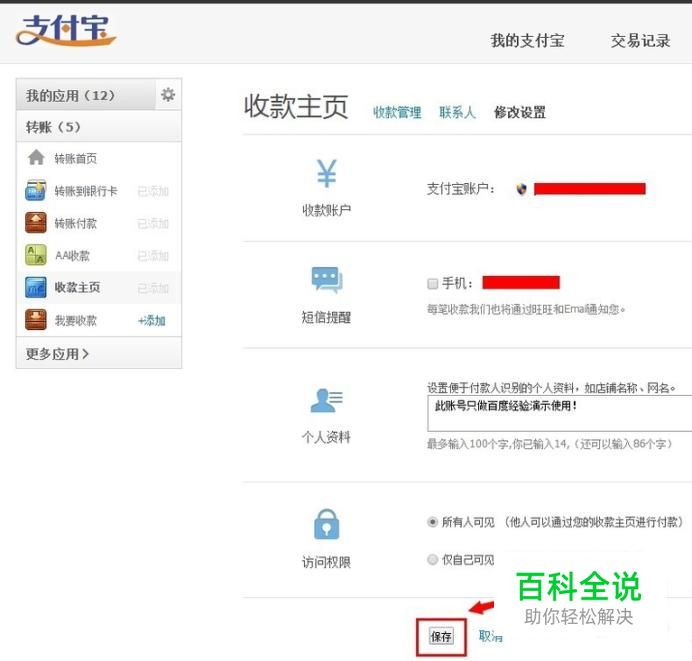Click the padlock 访问权限 icon
This screenshot has width=692, height=661.
coord(327,524)
